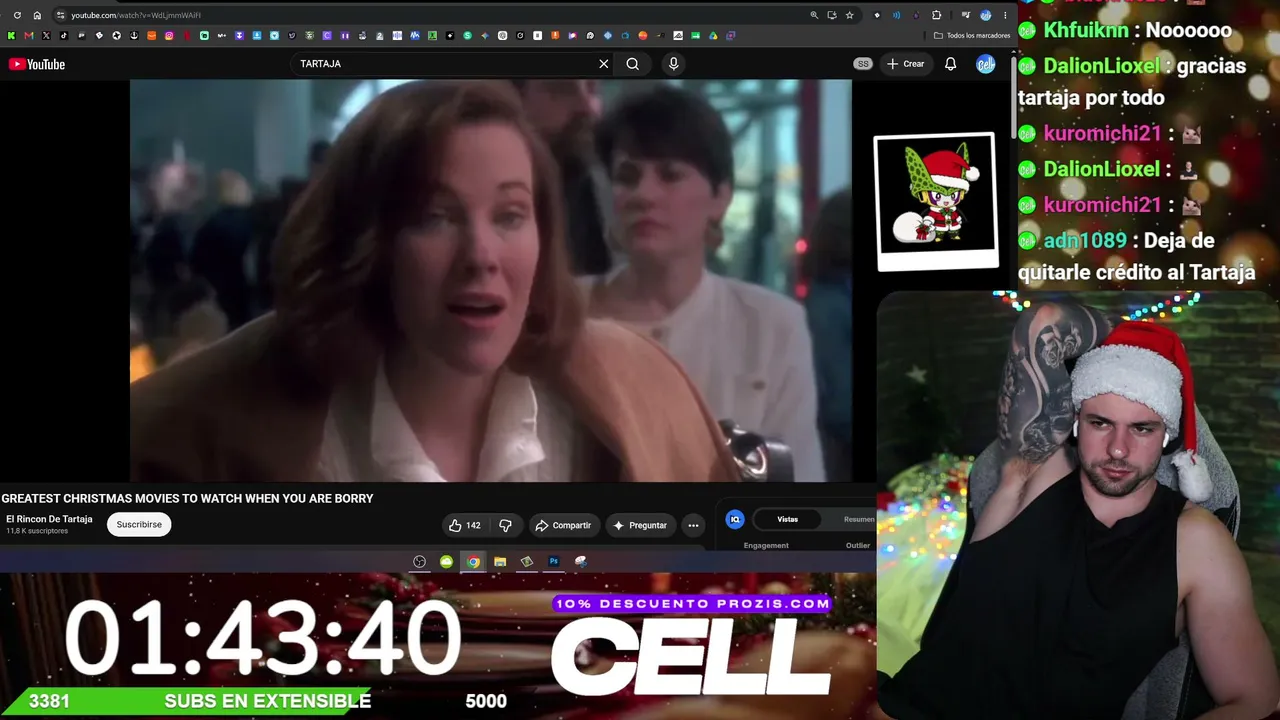Open more actions ellipsis menu

coord(693,525)
